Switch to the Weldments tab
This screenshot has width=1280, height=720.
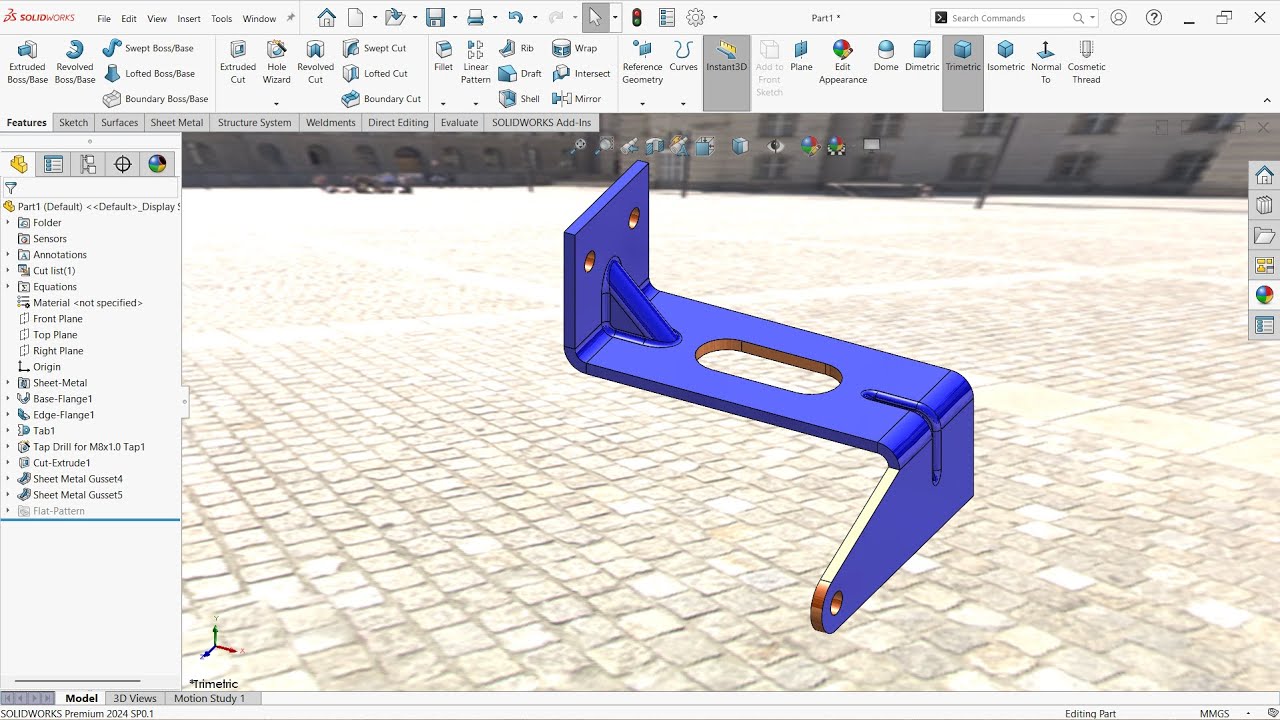(331, 122)
